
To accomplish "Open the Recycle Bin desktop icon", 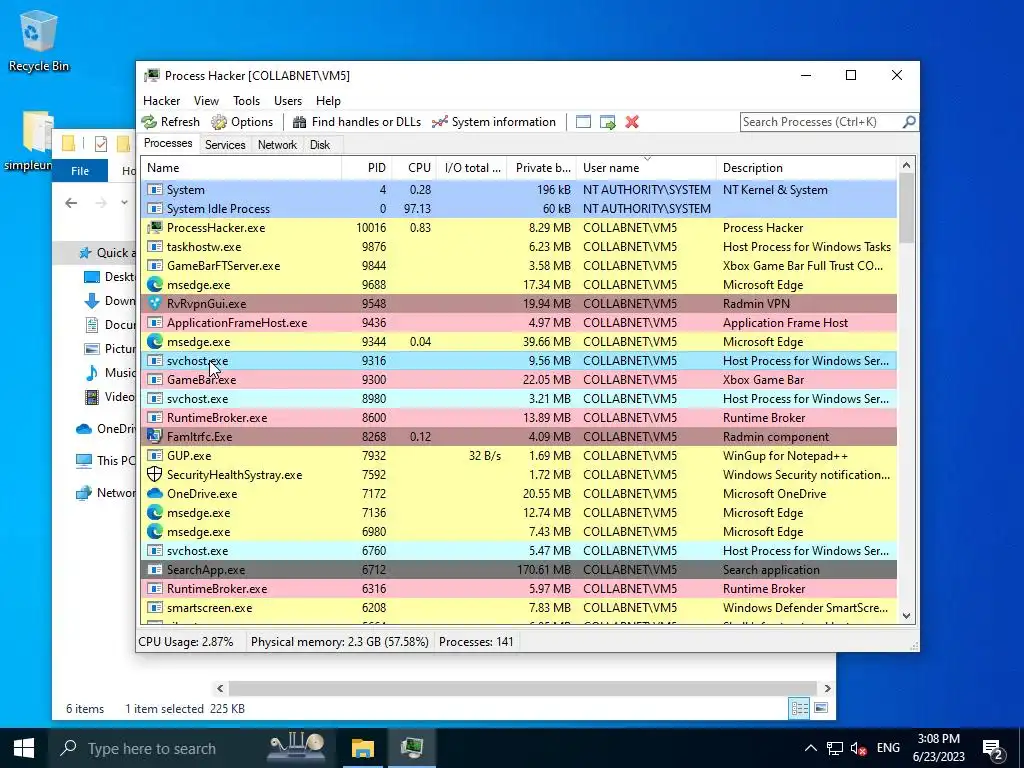I will [x=39, y=40].
